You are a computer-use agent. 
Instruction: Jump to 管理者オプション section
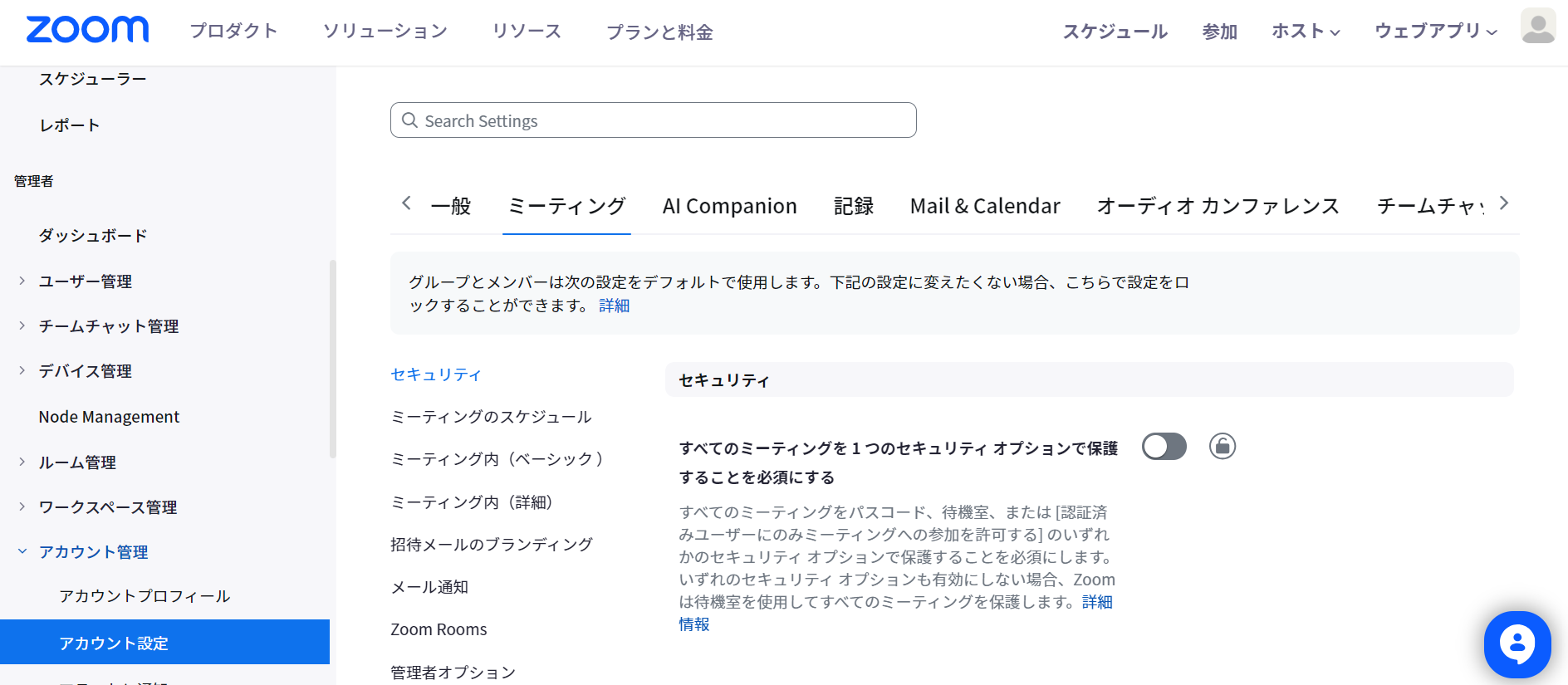[x=453, y=673]
